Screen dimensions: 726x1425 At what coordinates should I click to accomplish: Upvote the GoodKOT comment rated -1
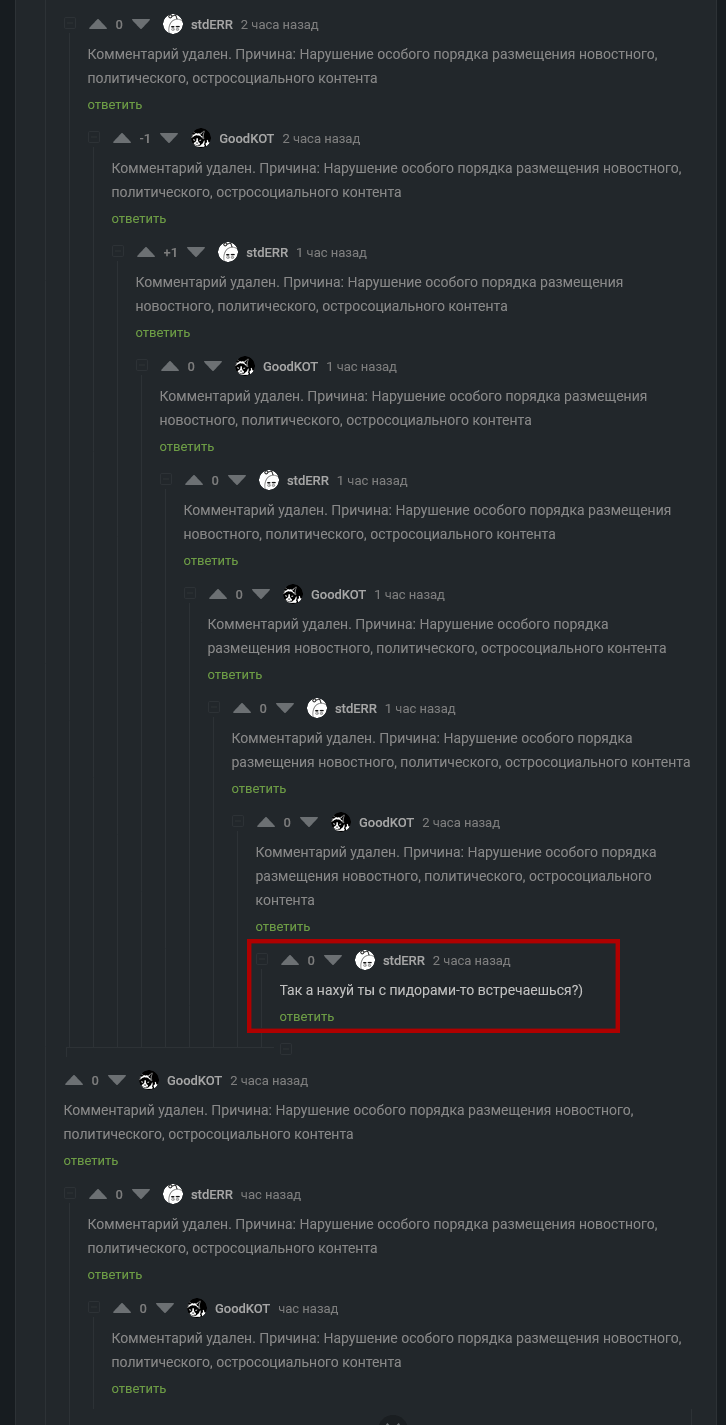[x=122, y=138]
